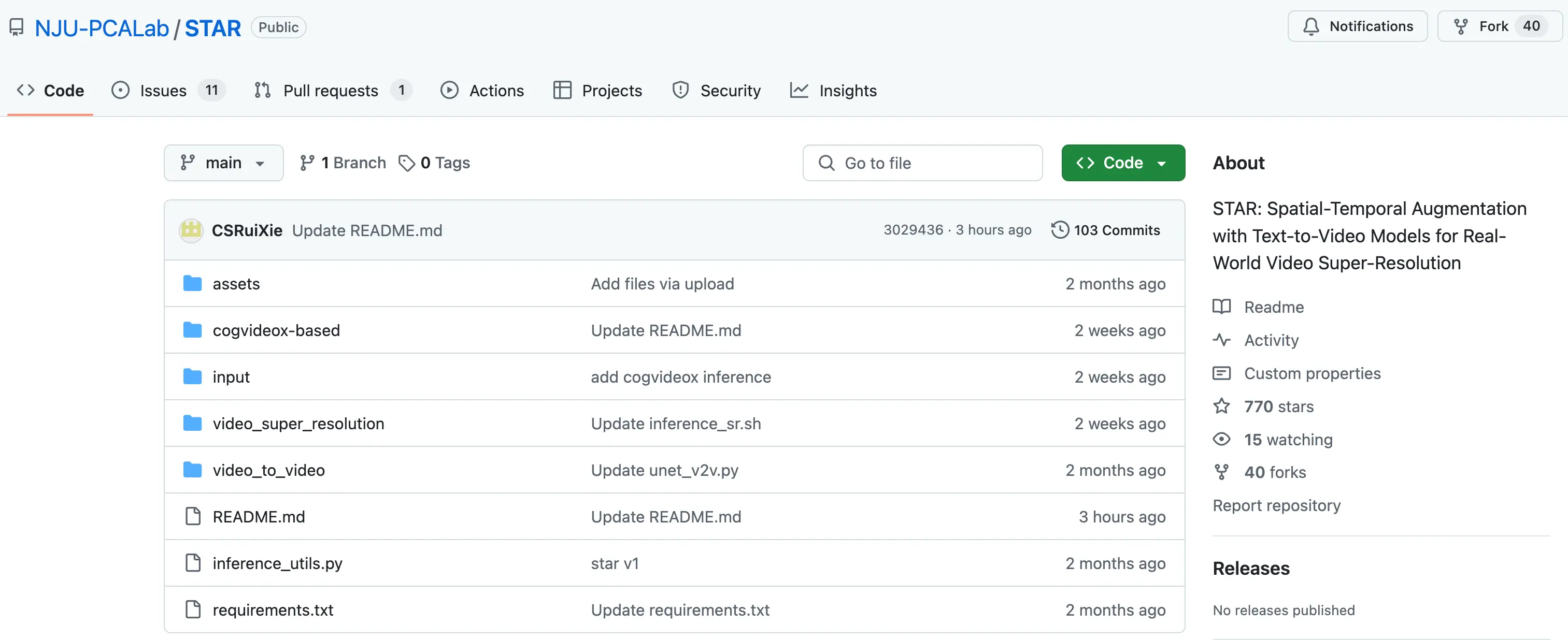
Task: Open the video_super_resolution folder name
Action: pyautogui.click(x=298, y=423)
